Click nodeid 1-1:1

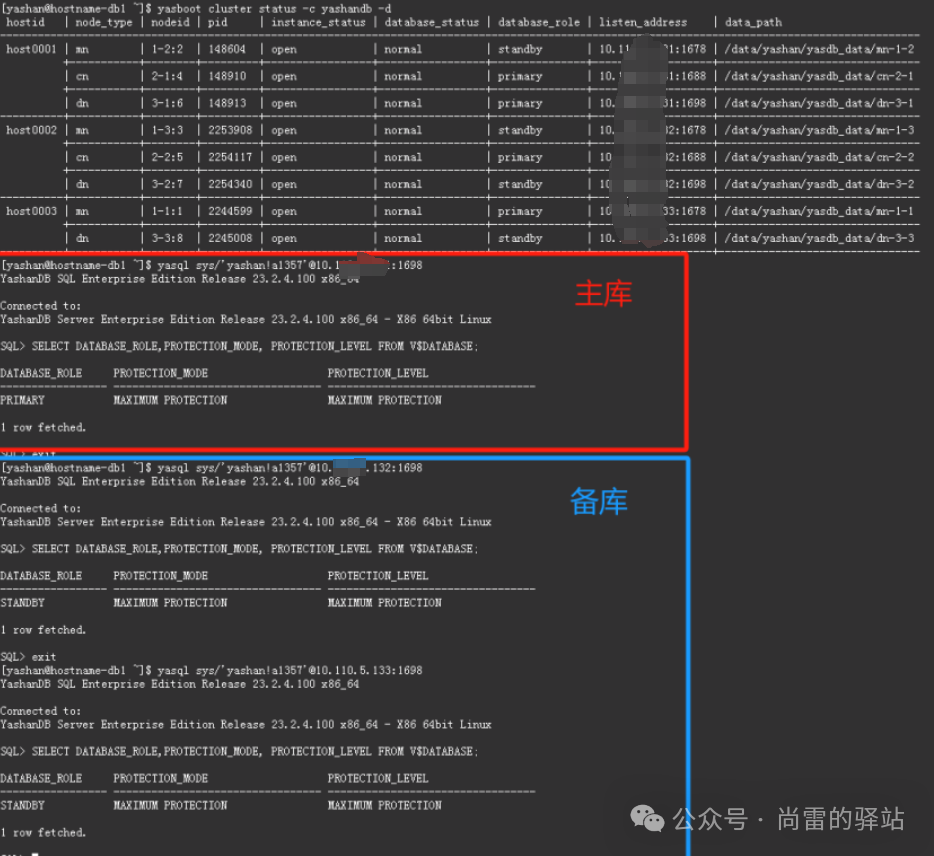(x=167, y=211)
